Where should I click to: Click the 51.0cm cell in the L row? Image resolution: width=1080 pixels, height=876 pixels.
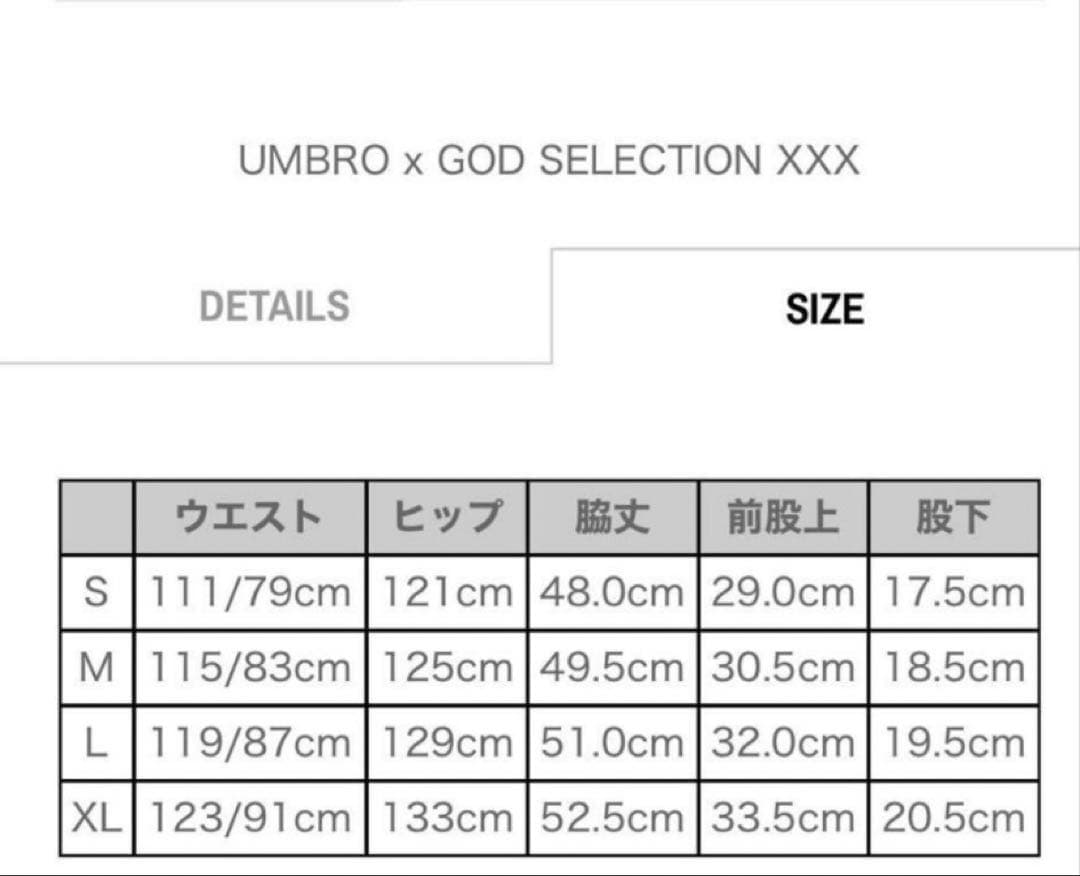pyautogui.click(x=611, y=742)
